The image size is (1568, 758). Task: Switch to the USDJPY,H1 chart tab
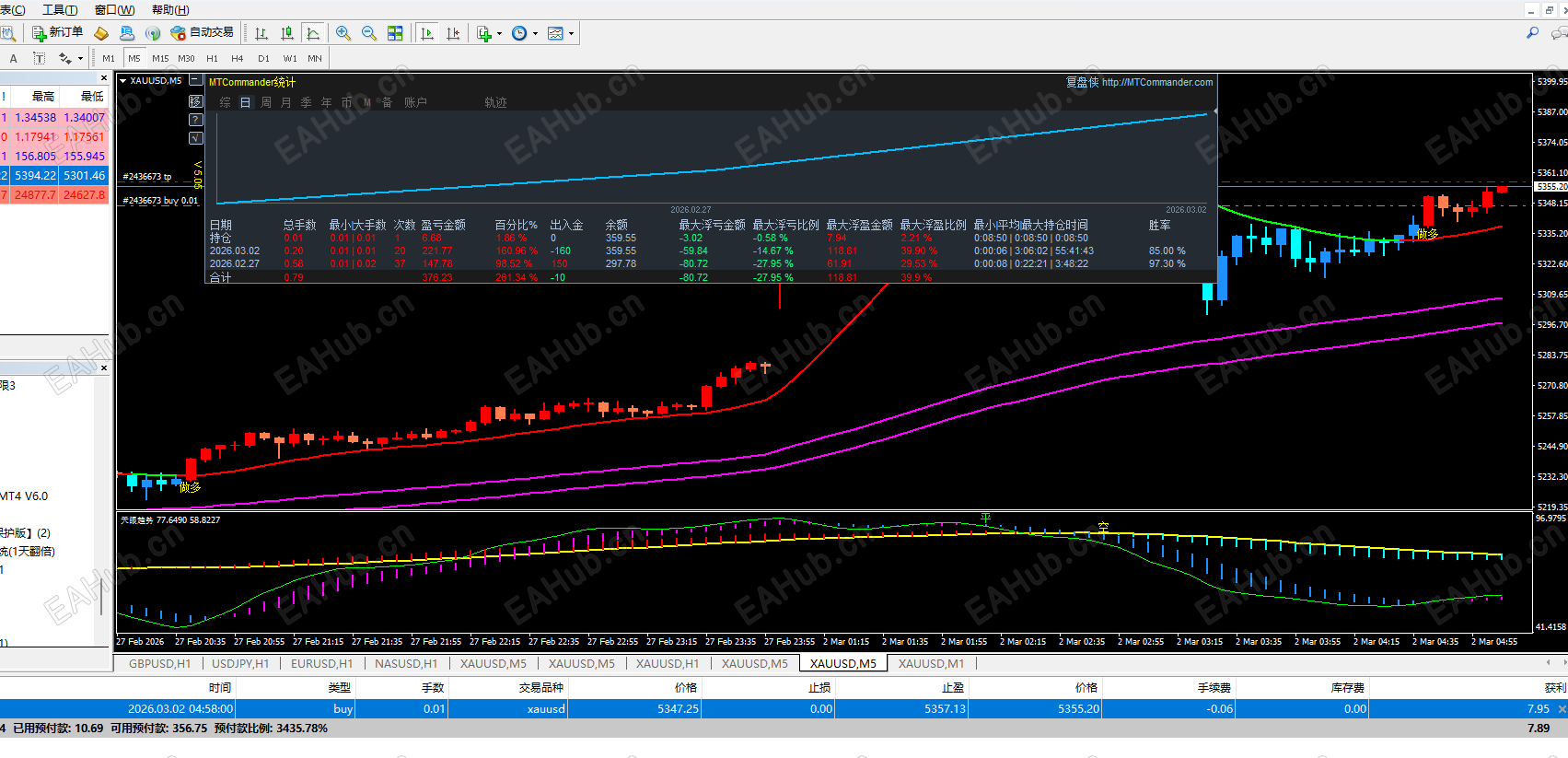240,663
